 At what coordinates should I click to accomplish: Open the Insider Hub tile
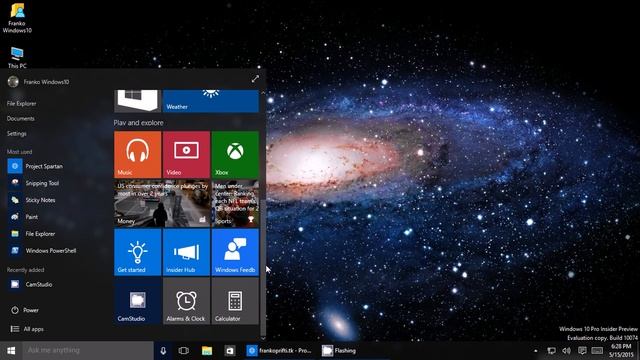pos(186,252)
